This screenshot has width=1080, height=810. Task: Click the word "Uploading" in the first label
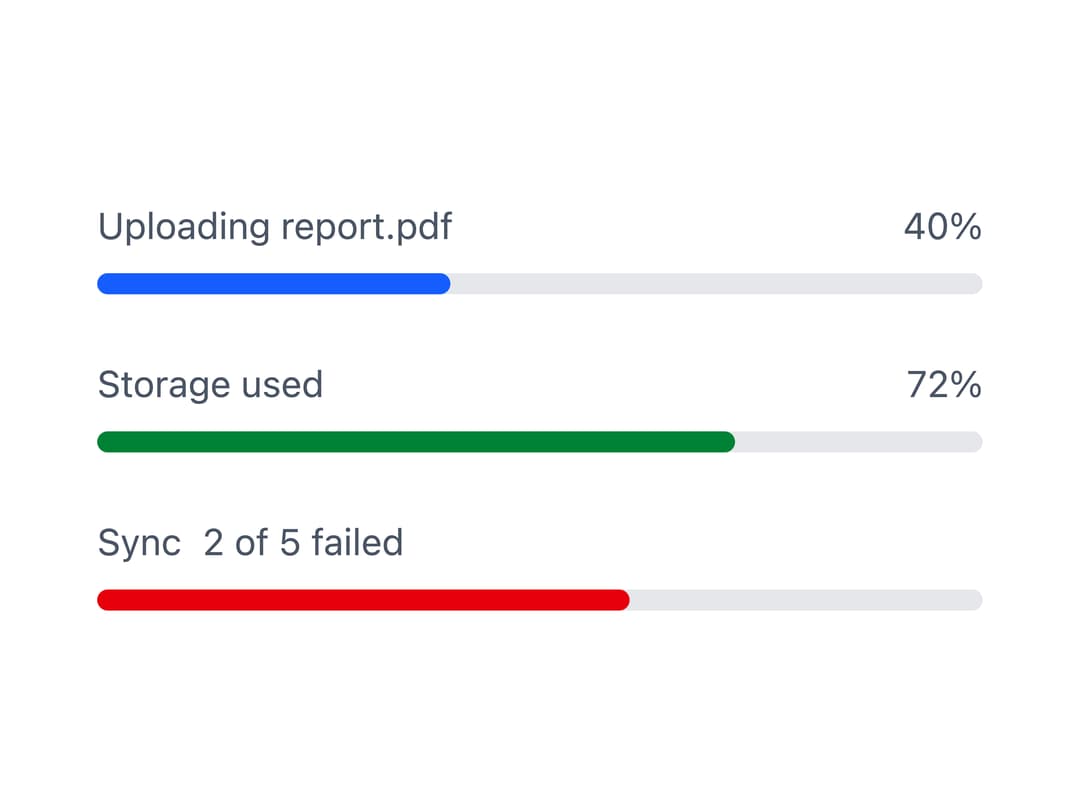(184, 227)
